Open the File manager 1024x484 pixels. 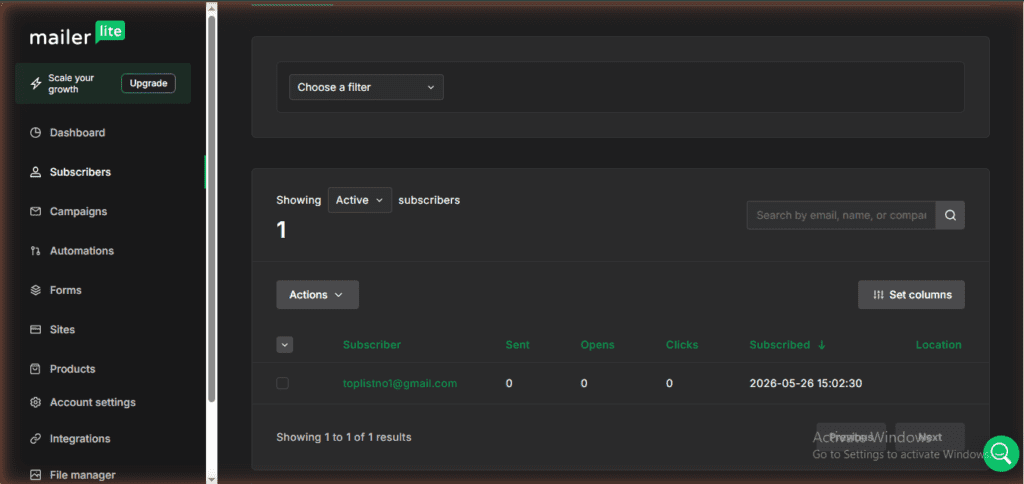point(82,475)
